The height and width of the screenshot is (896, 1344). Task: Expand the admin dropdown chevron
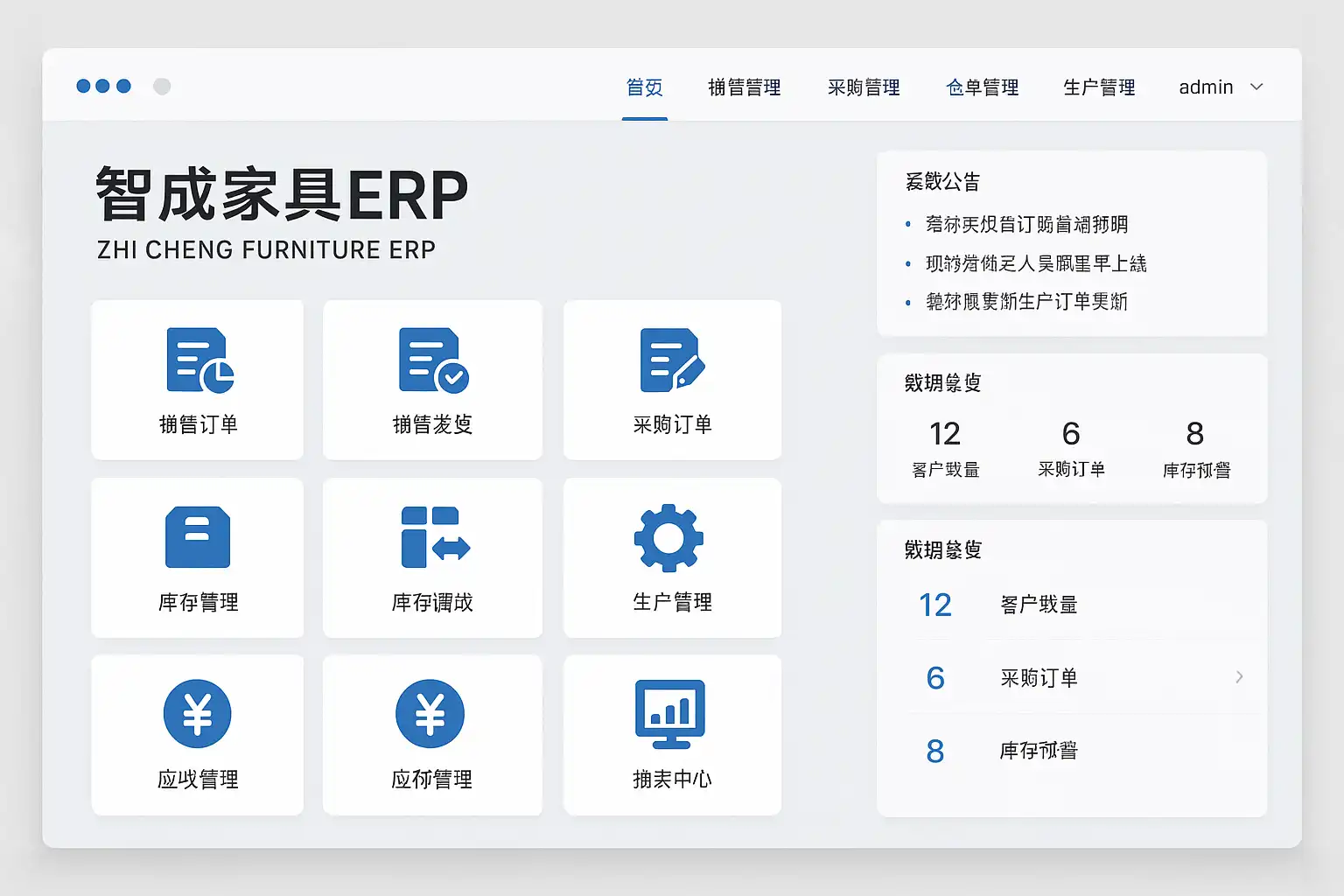[x=1256, y=87]
